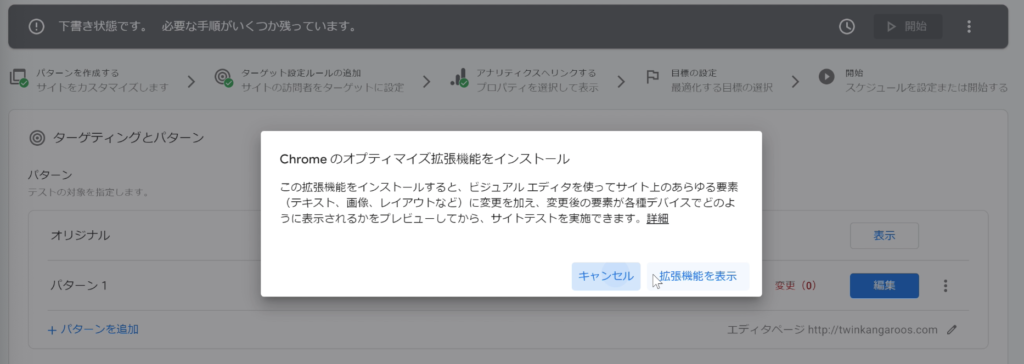Click the Analytics link step chart icon
This screenshot has height=364, width=1024.
pyautogui.click(x=459, y=78)
